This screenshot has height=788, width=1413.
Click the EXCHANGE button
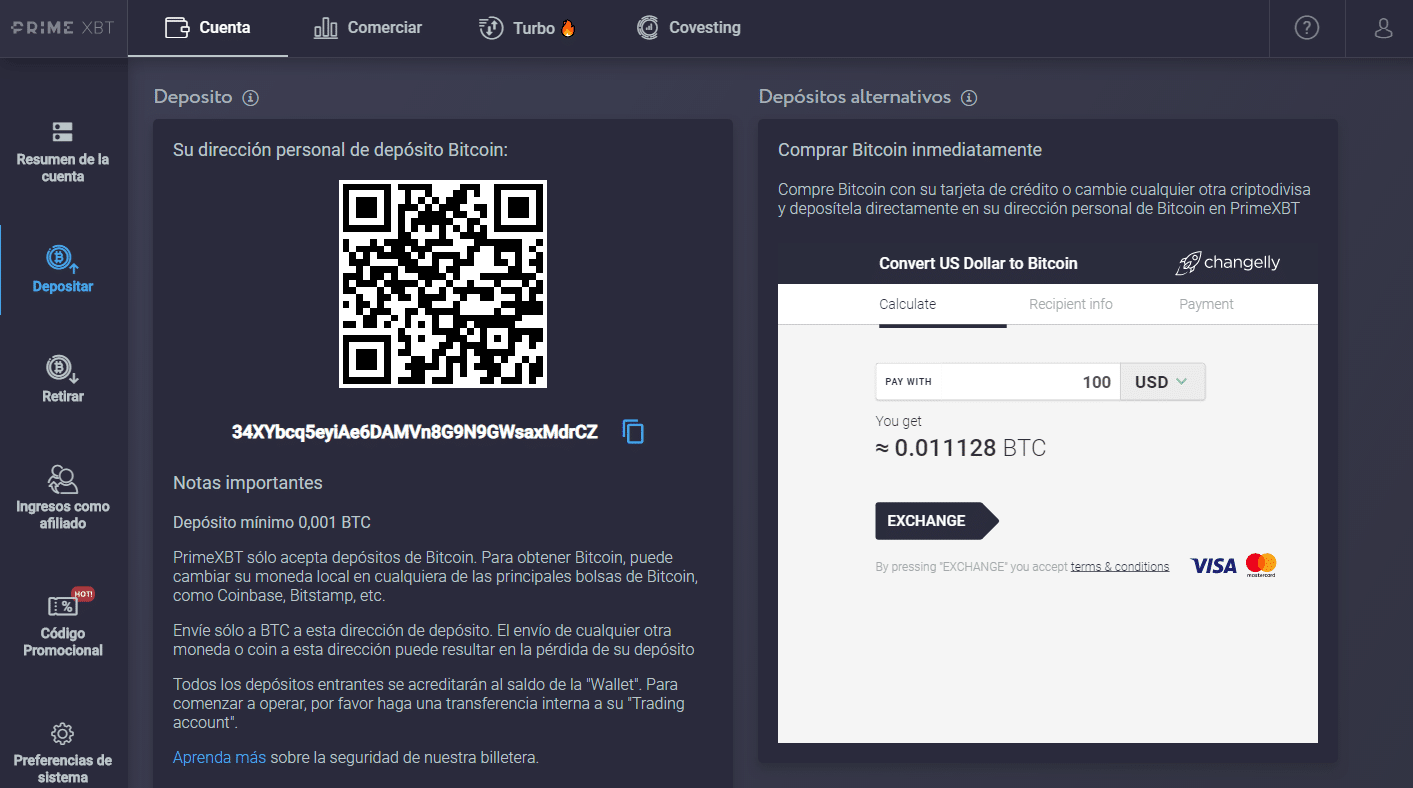click(x=936, y=521)
